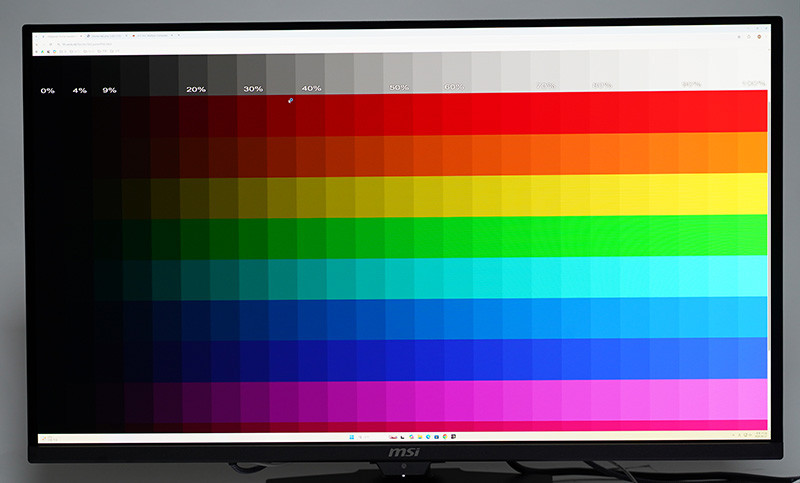Click the browser back arrow icon
The image size is (800, 483).
point(37,44)
